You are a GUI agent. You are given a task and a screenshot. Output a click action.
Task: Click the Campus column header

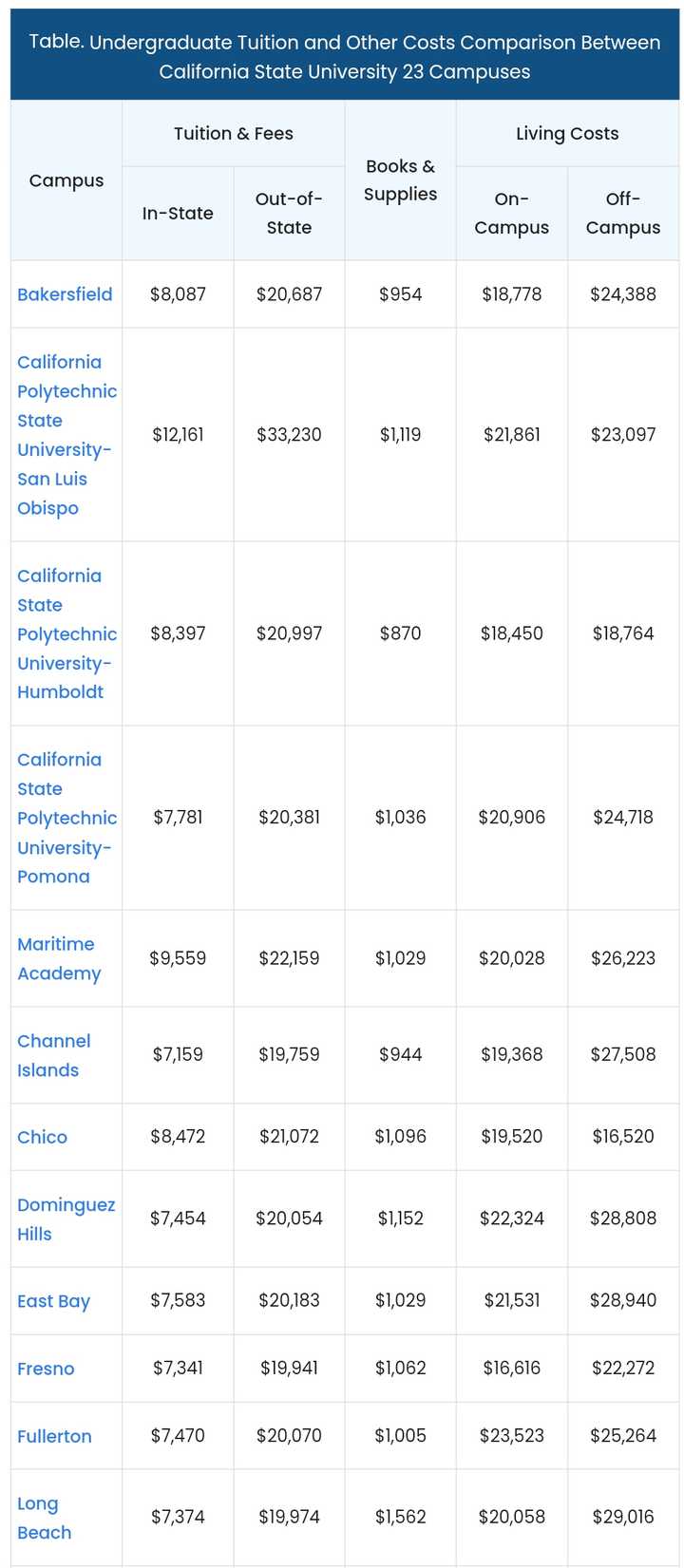click(x=66, y=180)
